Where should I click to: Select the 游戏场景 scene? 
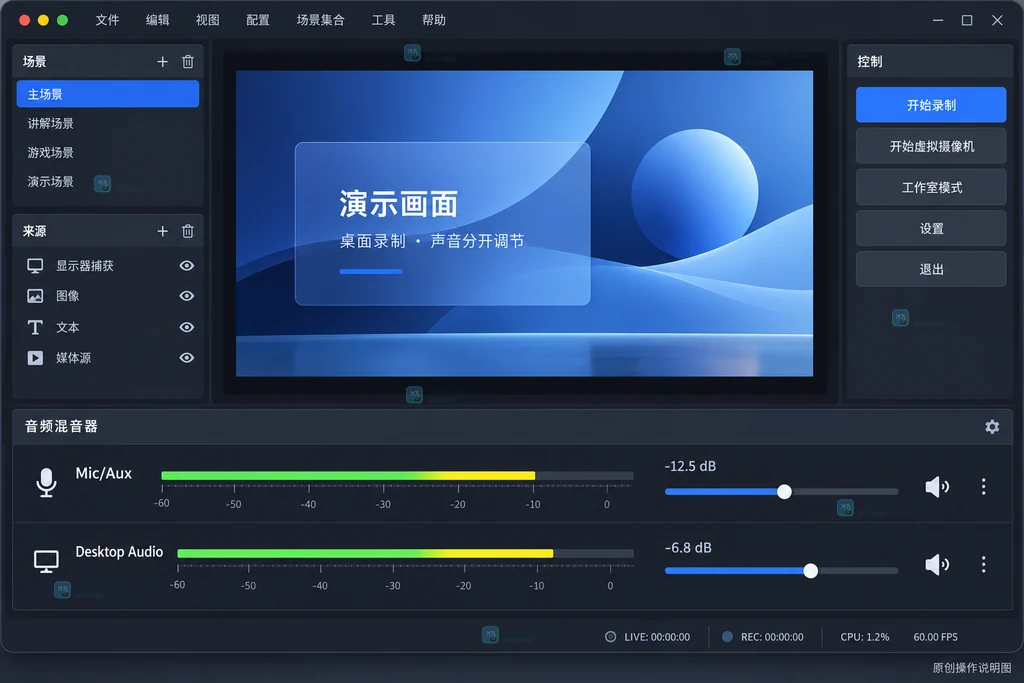[x=108, y=153]
